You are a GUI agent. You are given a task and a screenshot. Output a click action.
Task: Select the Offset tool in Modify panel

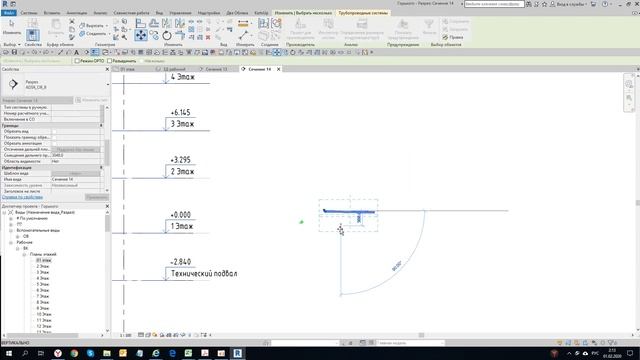[x=154, y=23]
